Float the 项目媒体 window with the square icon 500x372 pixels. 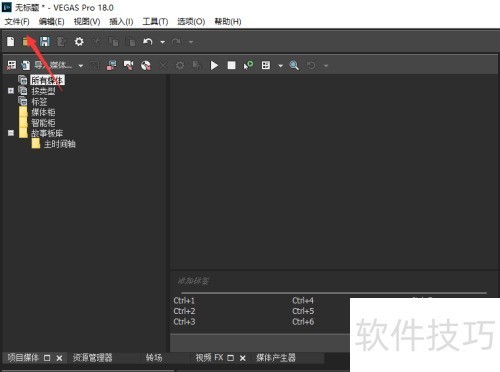pyautogui.click(x=47, y=358)
